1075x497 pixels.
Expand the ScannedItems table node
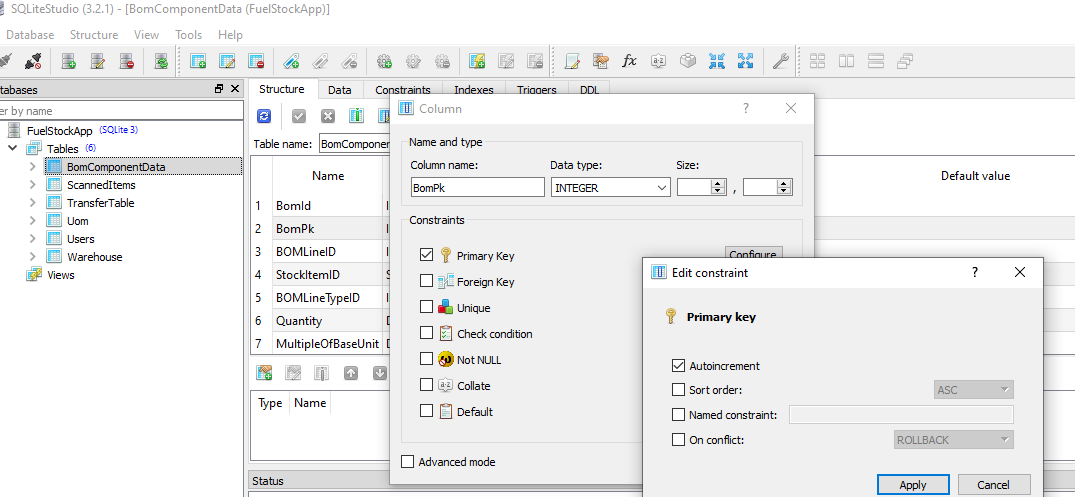coord(32,184)
